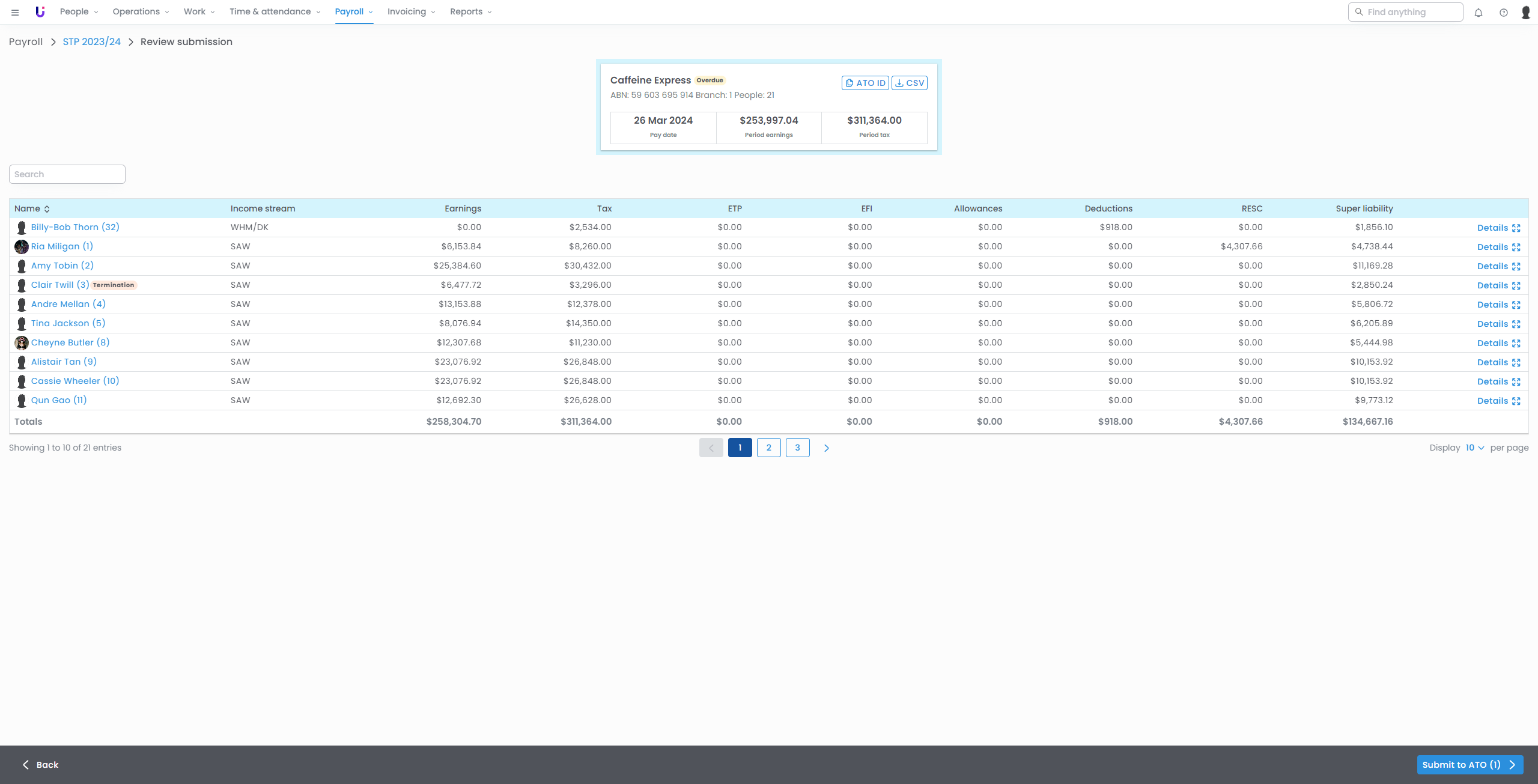The image size is (1538, 784).
Task: Go to page 2 of entries
Action: pyautogui.click(x=768, y=448)
